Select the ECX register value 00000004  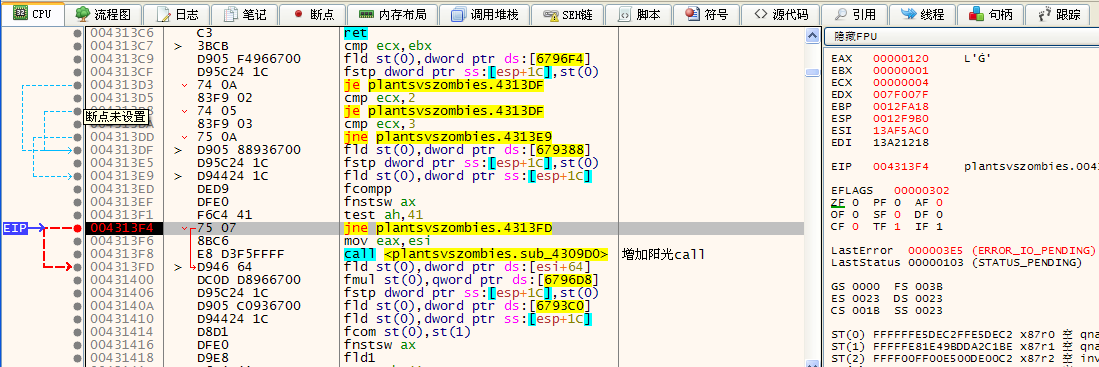(x=901, y=82)
